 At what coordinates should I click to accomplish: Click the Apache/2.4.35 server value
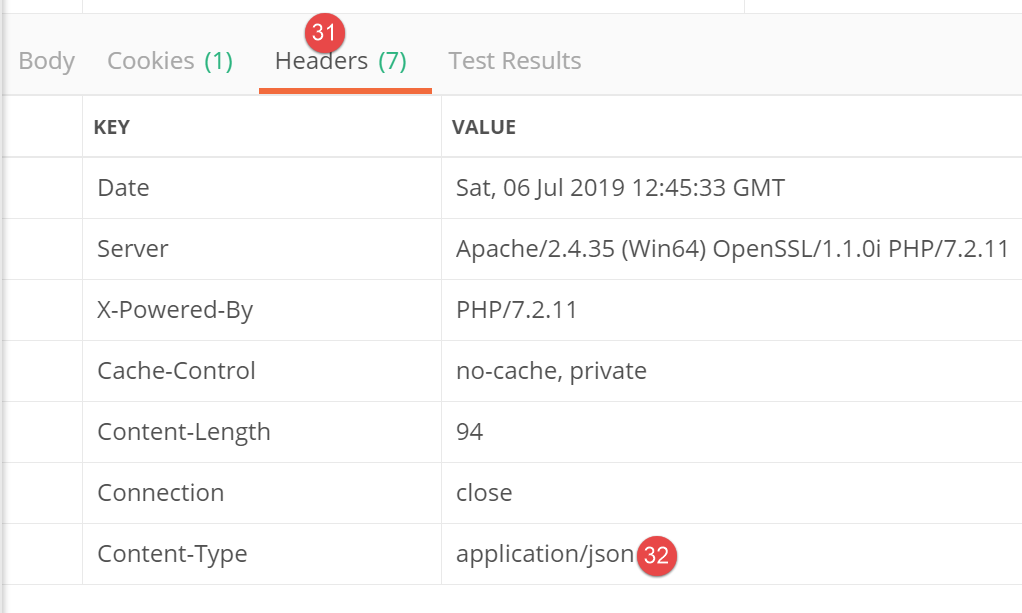click(732, 249)
